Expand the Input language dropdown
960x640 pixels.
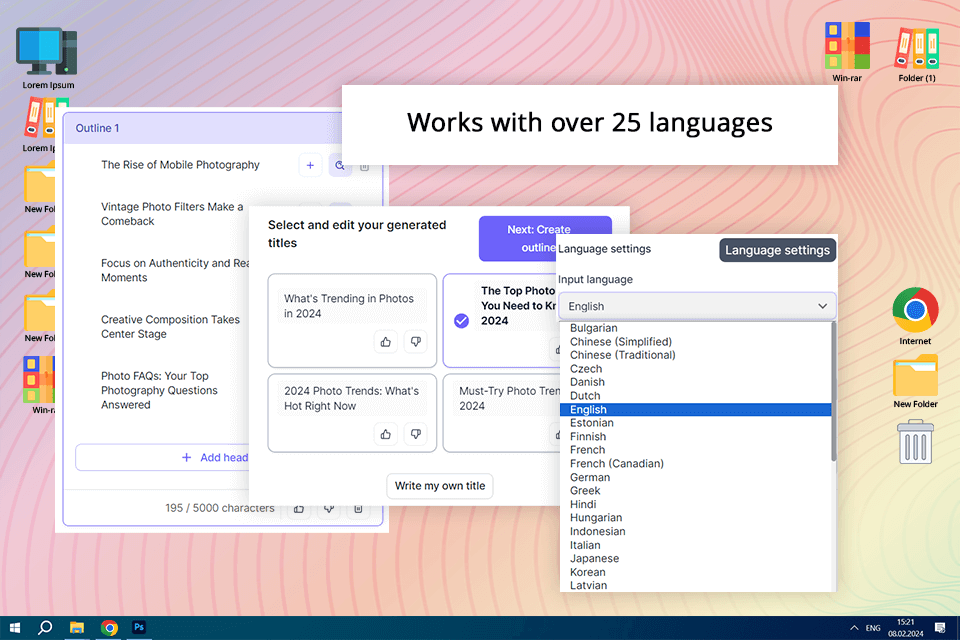click(x=696, y=306)
